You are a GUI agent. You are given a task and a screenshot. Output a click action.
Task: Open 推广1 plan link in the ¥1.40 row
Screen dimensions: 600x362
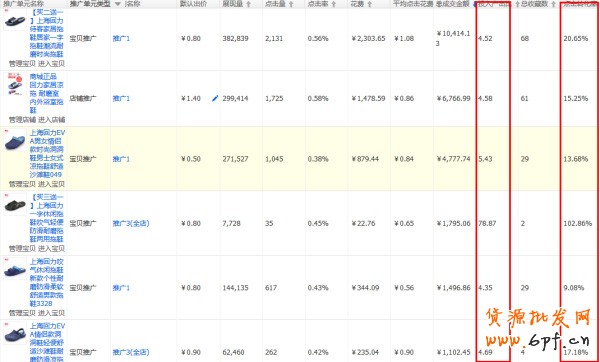click(121, 98)
